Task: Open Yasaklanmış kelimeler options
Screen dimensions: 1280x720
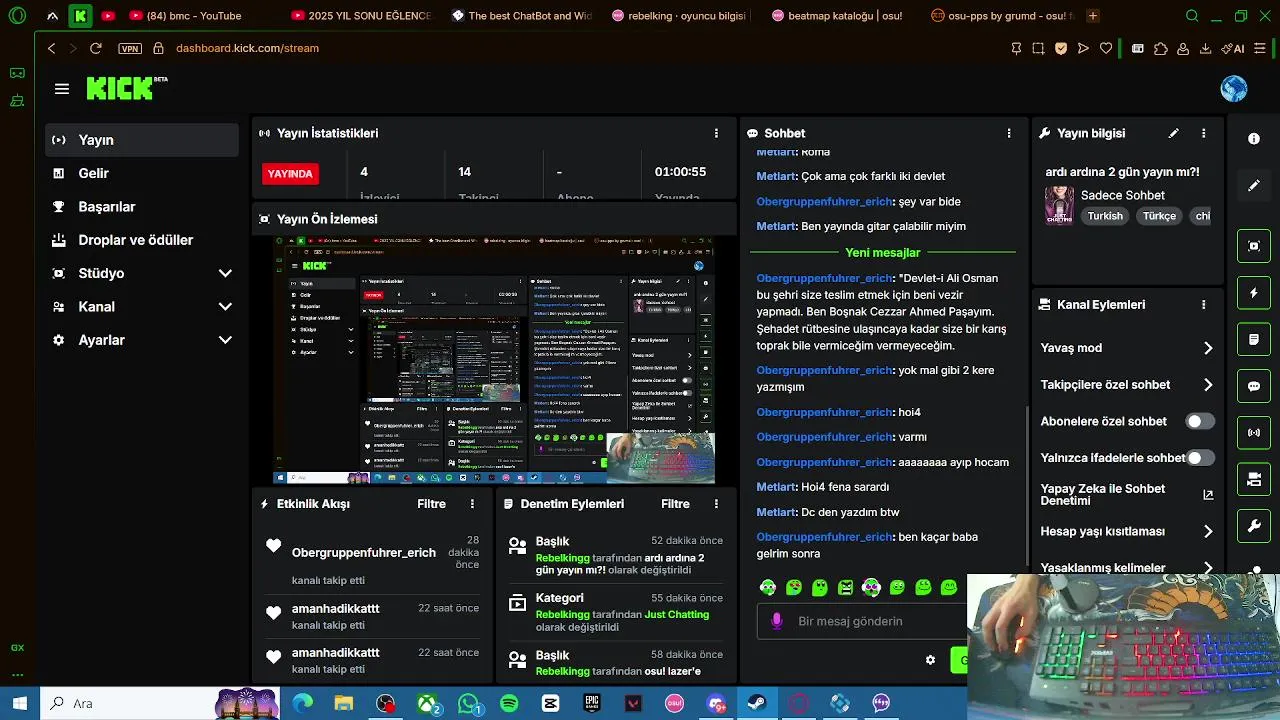Action: tap(1127, 567)
